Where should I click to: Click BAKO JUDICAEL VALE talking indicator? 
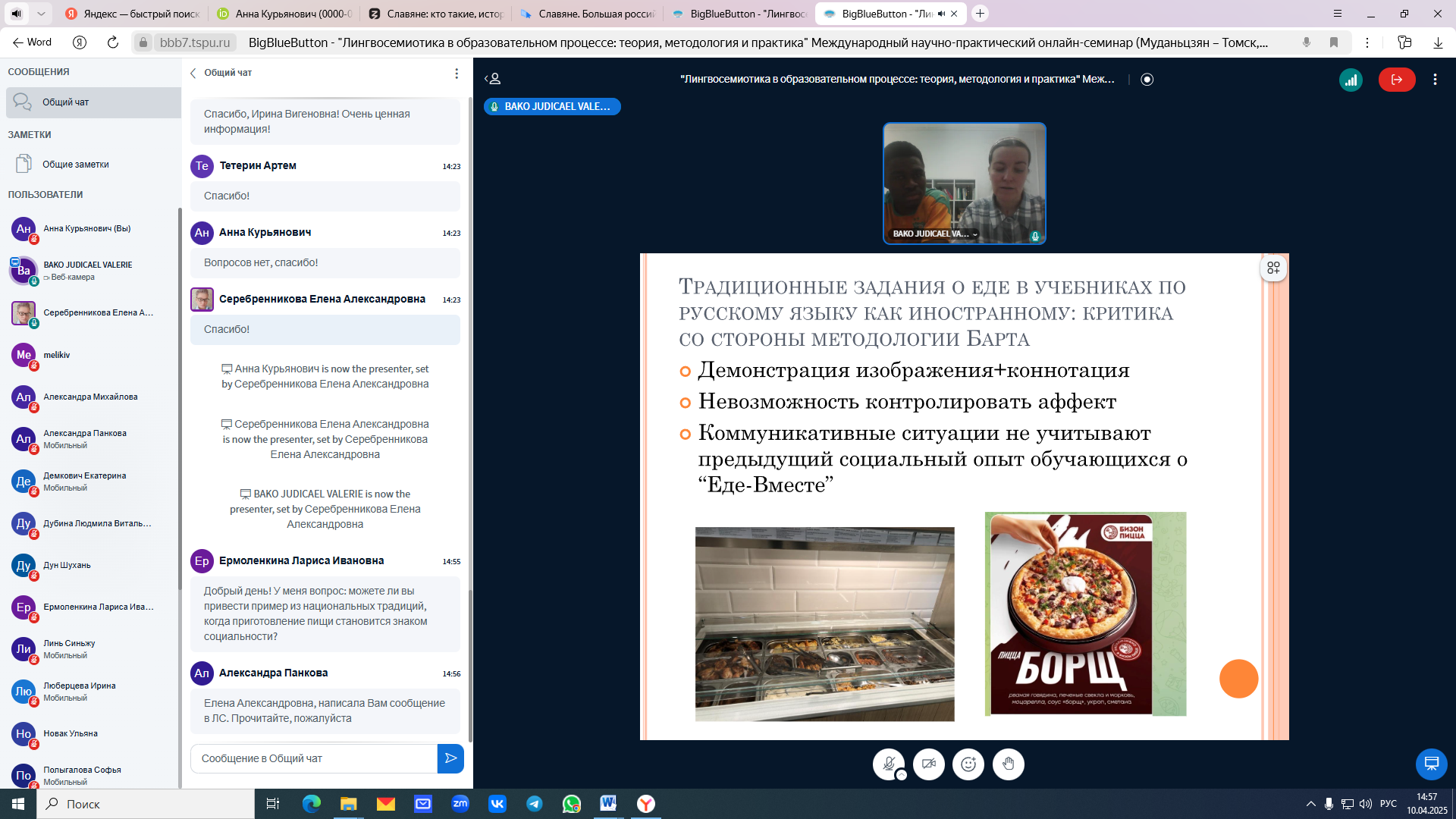coord(552,107)
